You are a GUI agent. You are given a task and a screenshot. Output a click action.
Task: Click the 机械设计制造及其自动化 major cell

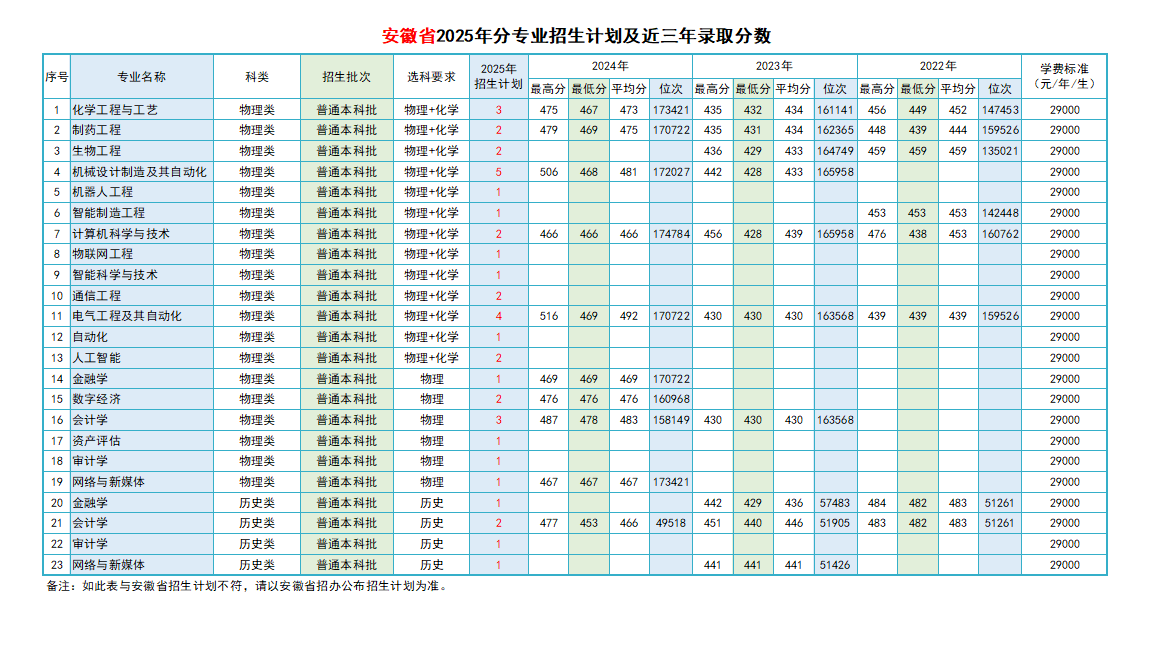point(139,172)
